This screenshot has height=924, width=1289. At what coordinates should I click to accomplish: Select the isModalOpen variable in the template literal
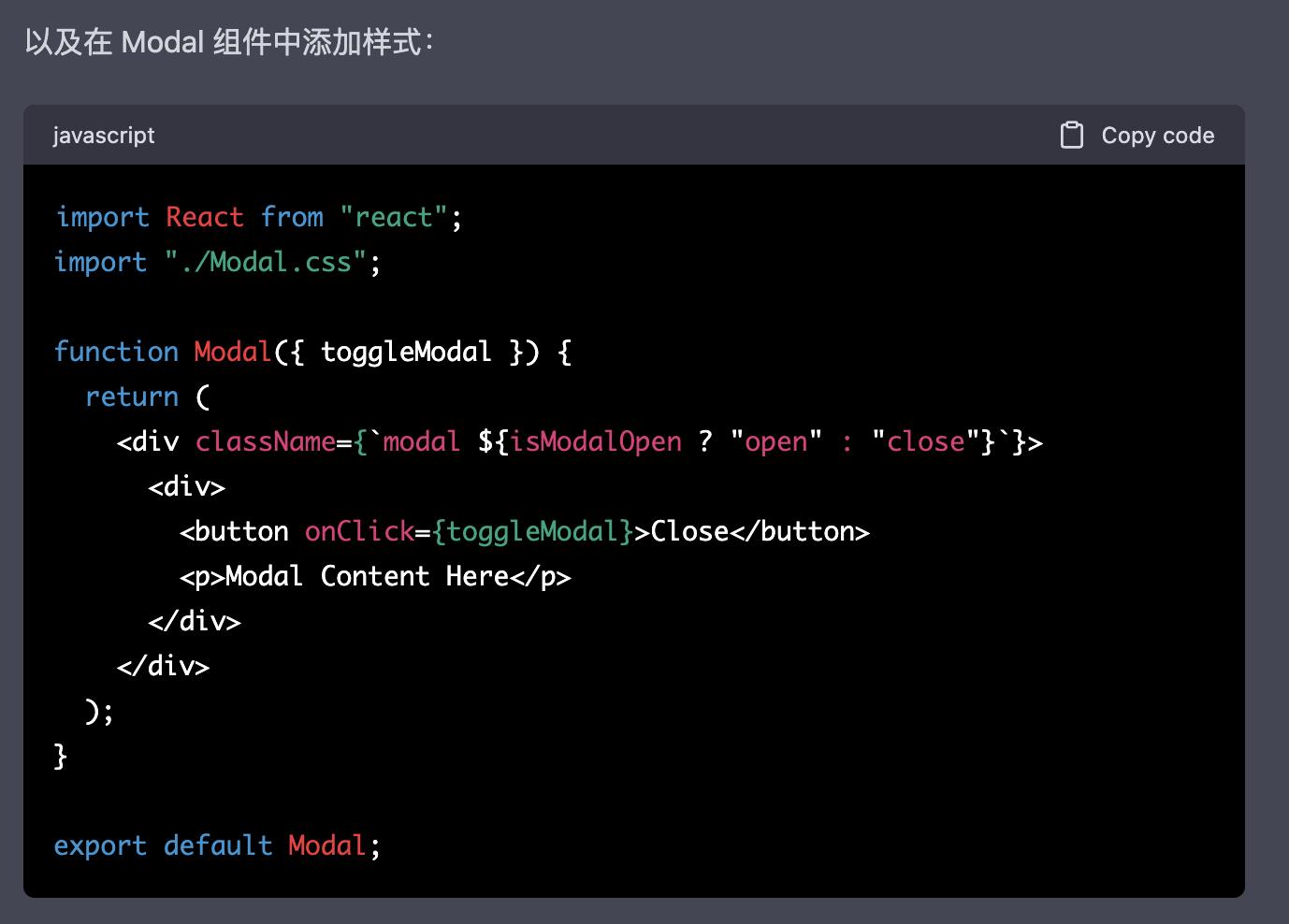click(594, 440)
